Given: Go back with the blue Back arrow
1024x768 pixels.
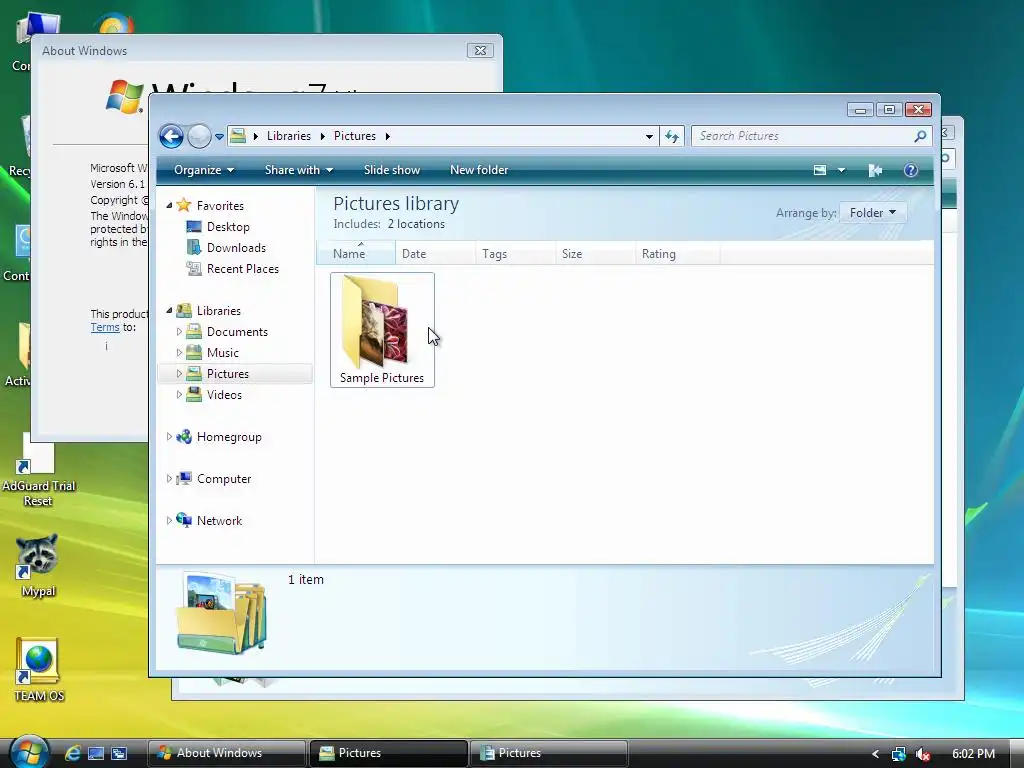Looking at the screenshot, I should [x=171, y=136].
